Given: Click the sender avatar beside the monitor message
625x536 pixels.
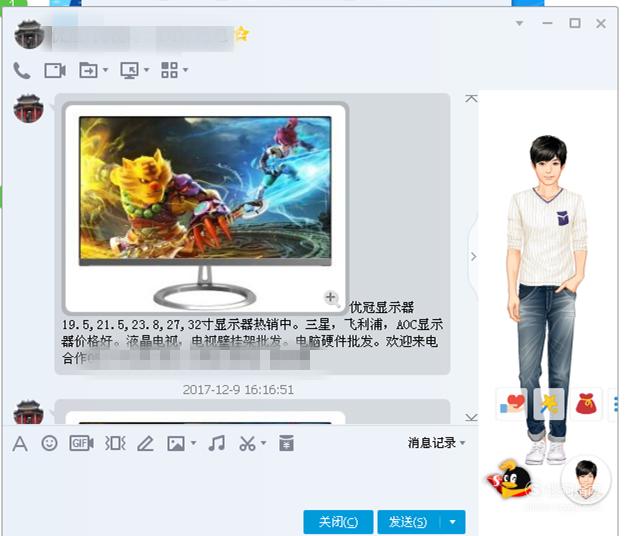Looking at the screenshot, I should tap(28, 108).
